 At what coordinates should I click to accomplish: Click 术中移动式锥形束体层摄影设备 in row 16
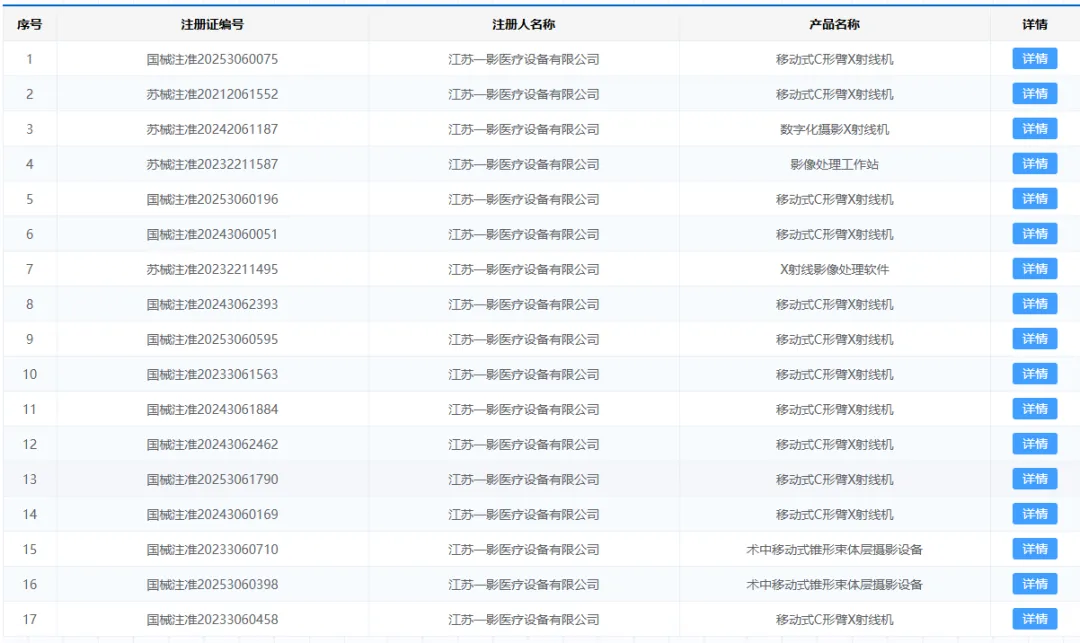(834, 584)
